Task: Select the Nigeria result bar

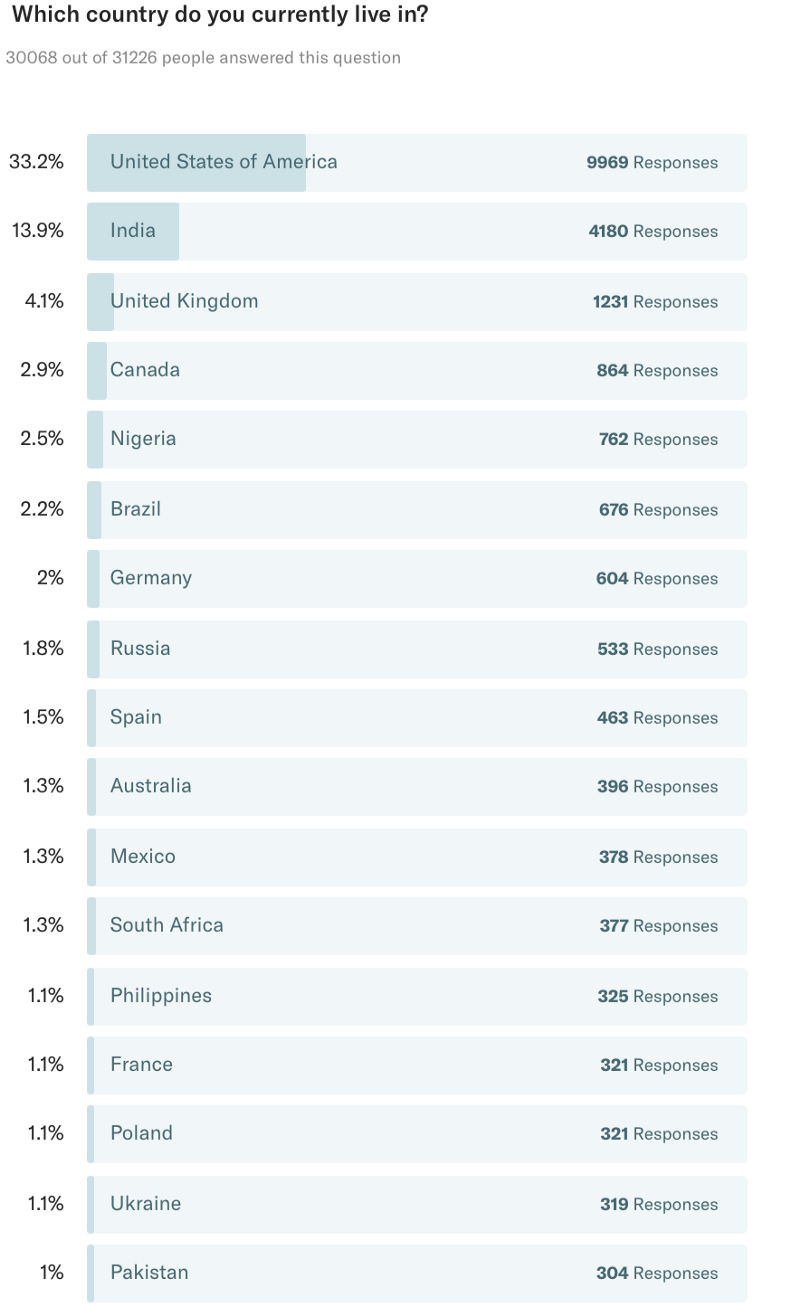Action: (x=417, y=440)
